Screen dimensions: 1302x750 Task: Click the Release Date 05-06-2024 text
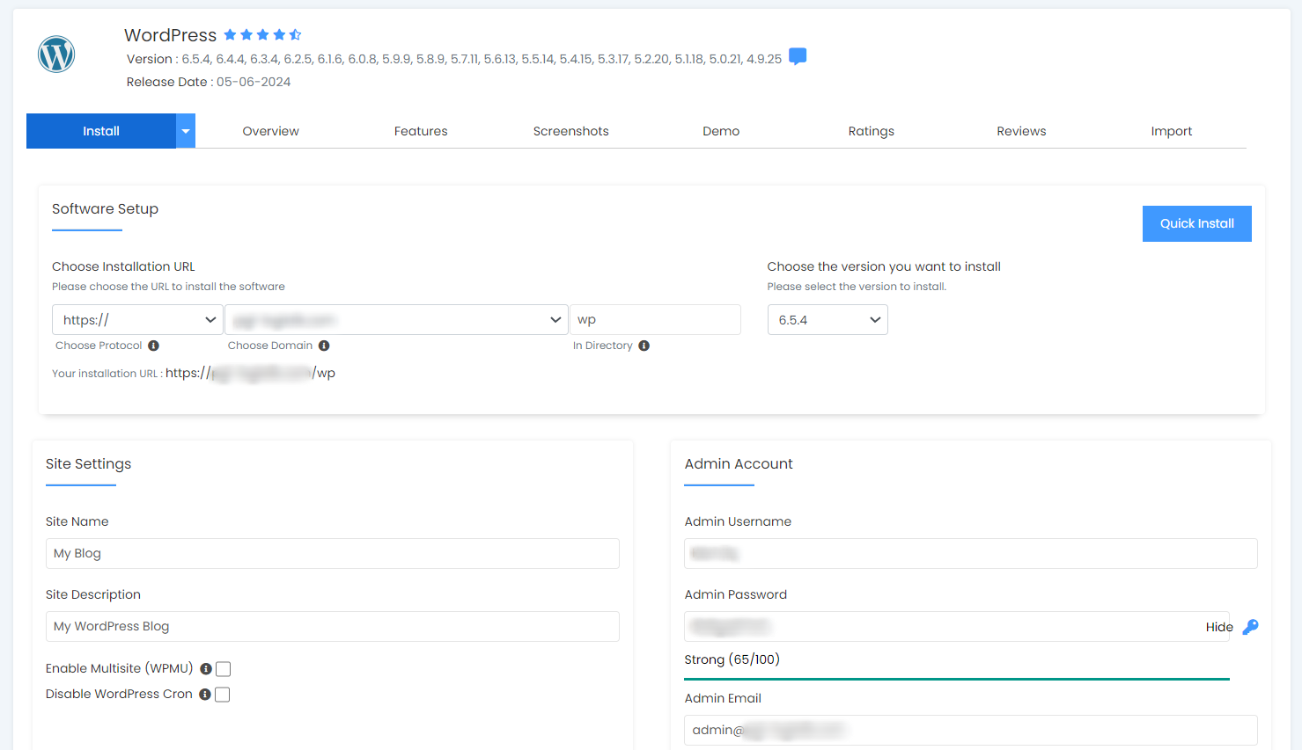[x=208, y=82]
